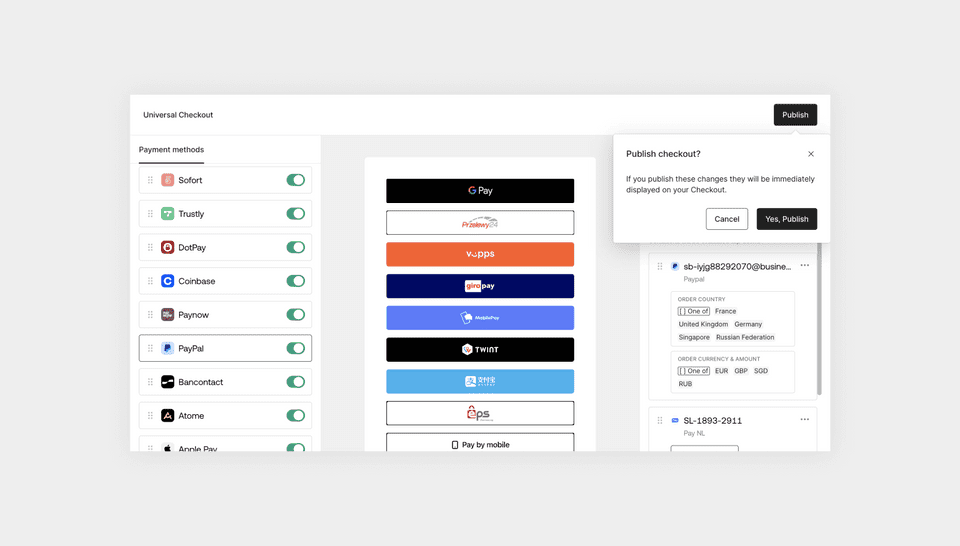Grab the drag handle beside PayPal
960x546 pixels.
click(x=150, y=348)
